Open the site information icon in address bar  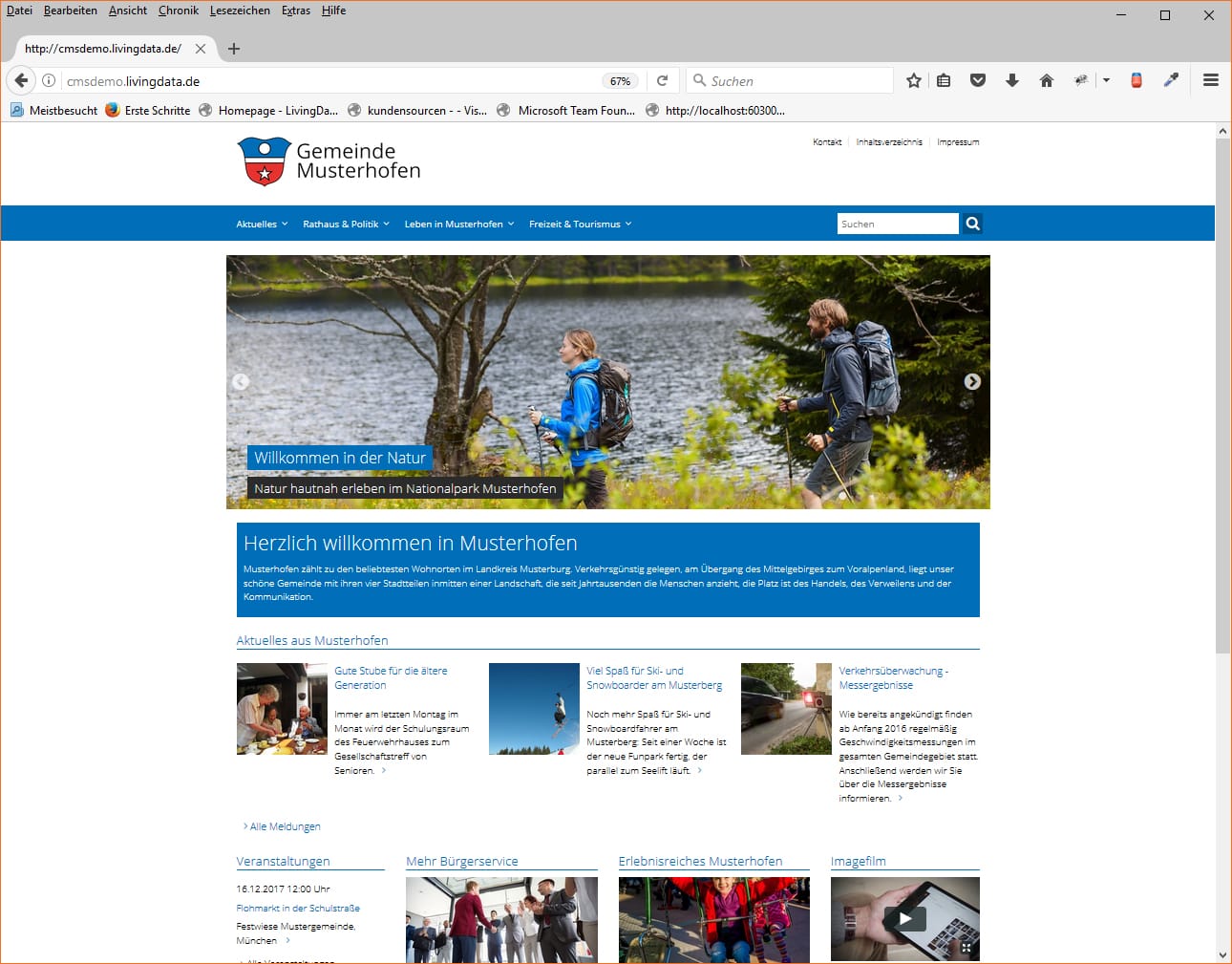tap(49, 80)
